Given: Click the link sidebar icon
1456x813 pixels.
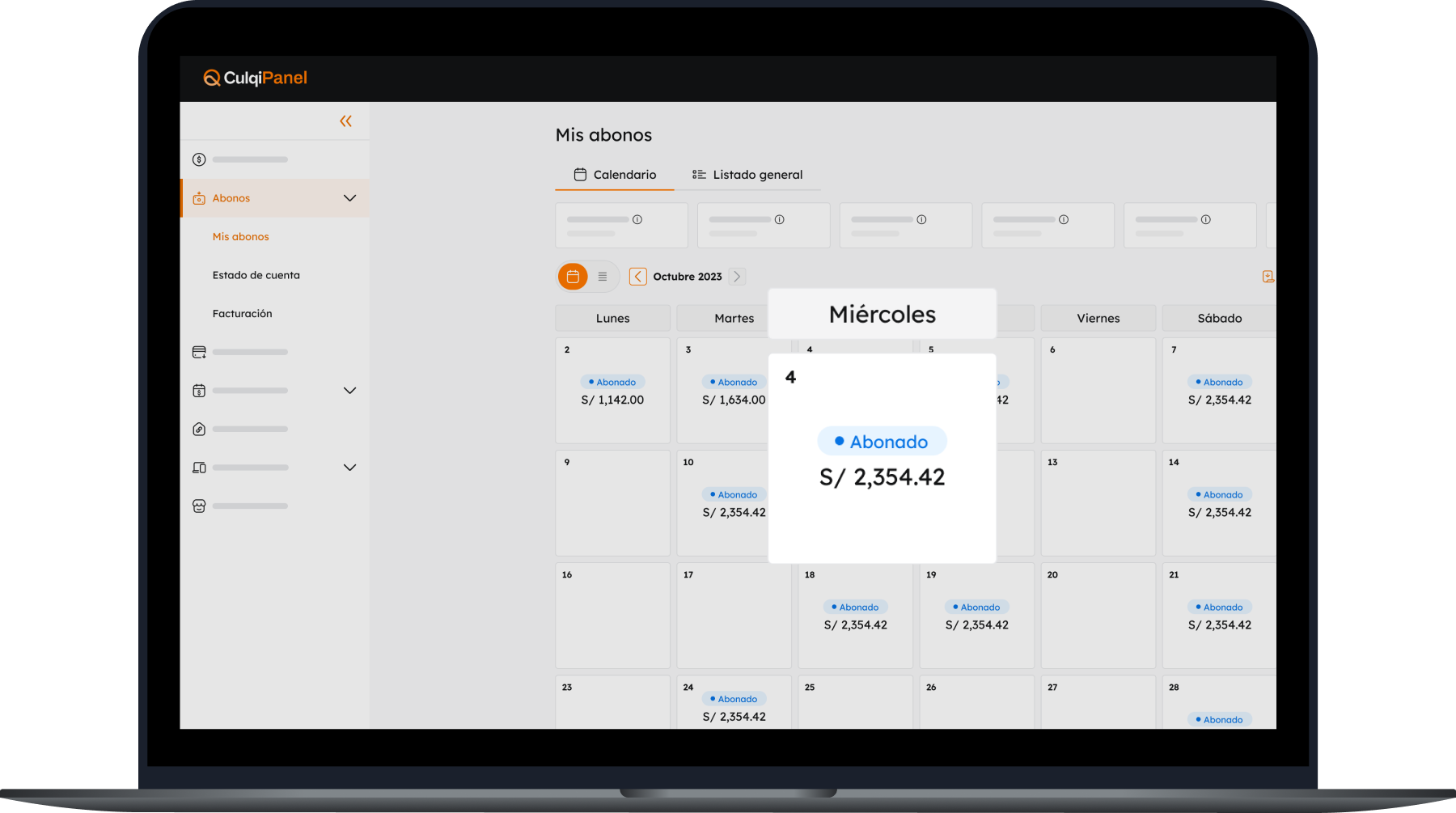Looking at the screenshot, I should pyautogui.click(x=199, y=429).
